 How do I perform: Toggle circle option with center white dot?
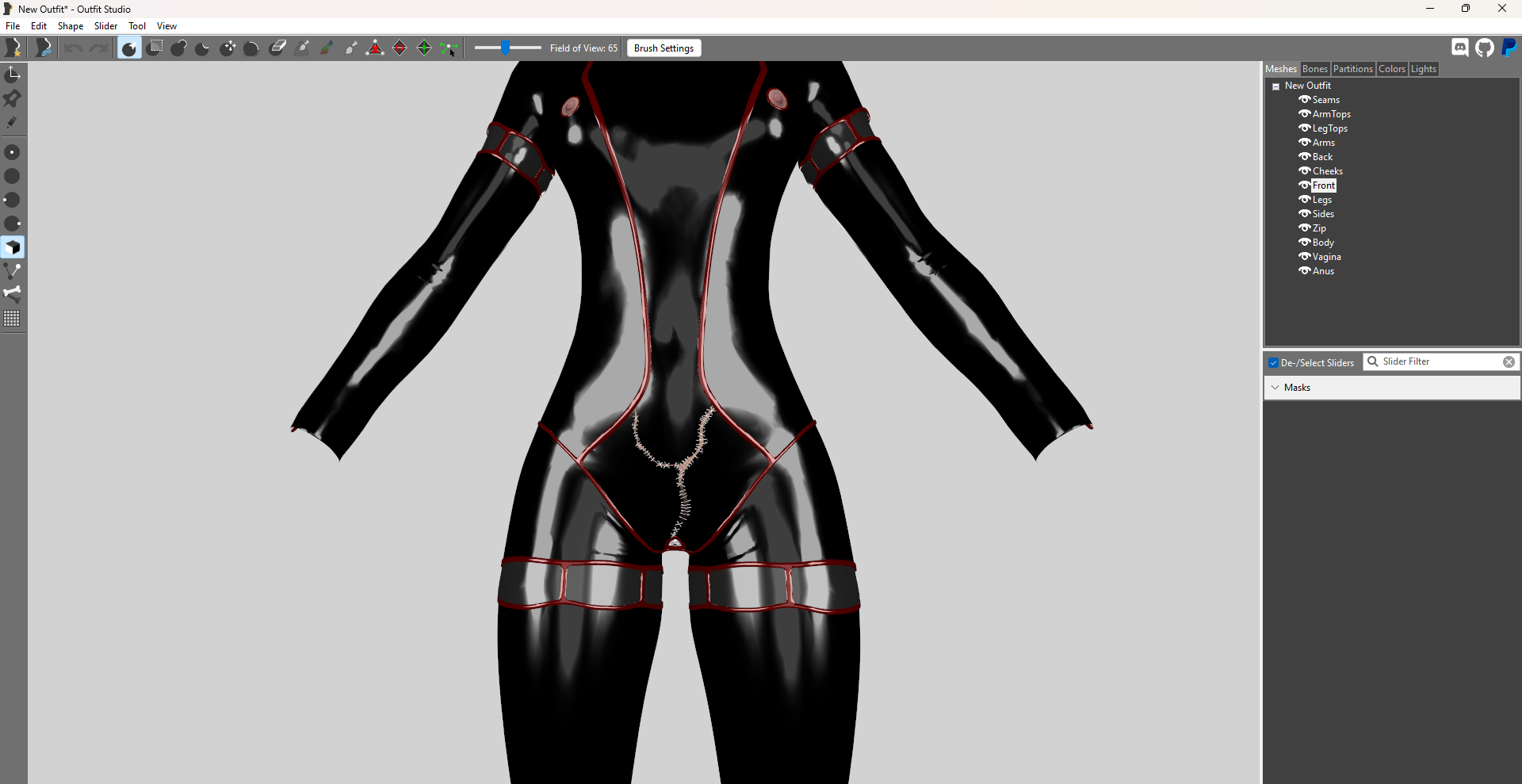point(13,152)
